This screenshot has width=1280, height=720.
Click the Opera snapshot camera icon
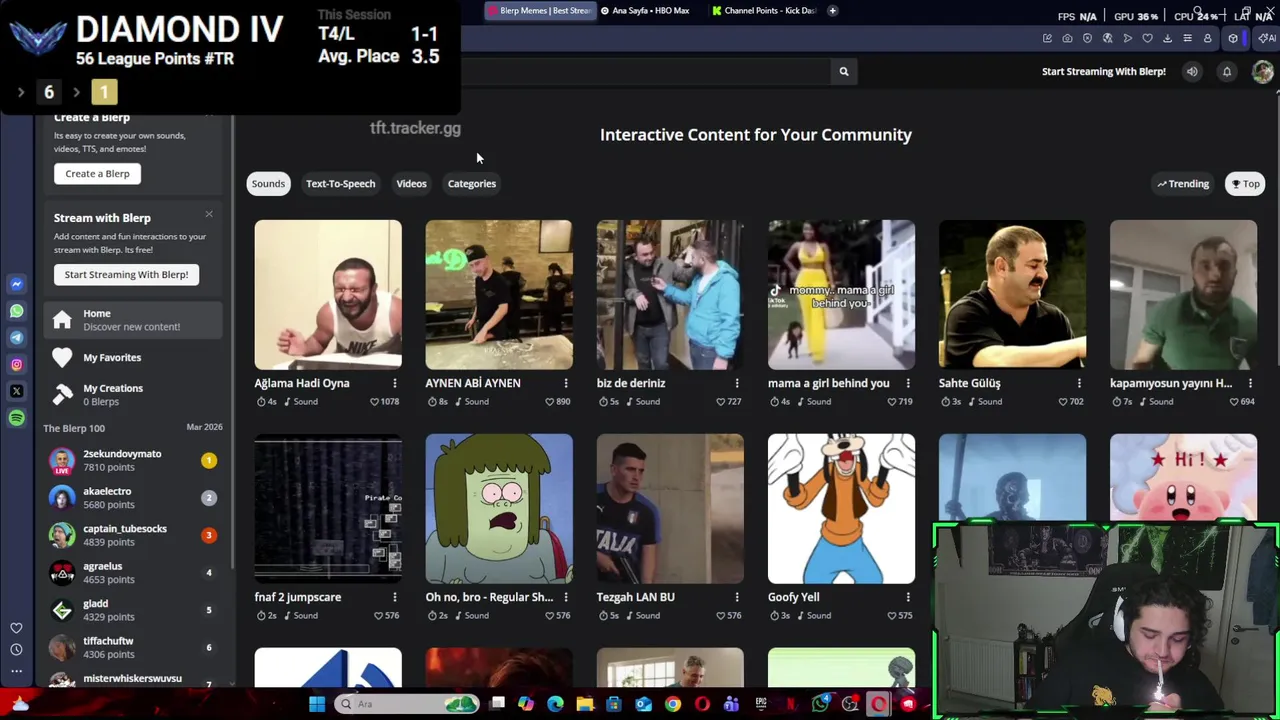[1067, 38]
